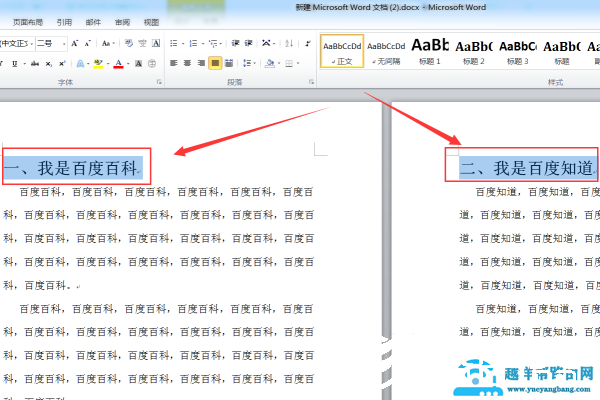Click the Shrink Font icon

coord(88,43)
